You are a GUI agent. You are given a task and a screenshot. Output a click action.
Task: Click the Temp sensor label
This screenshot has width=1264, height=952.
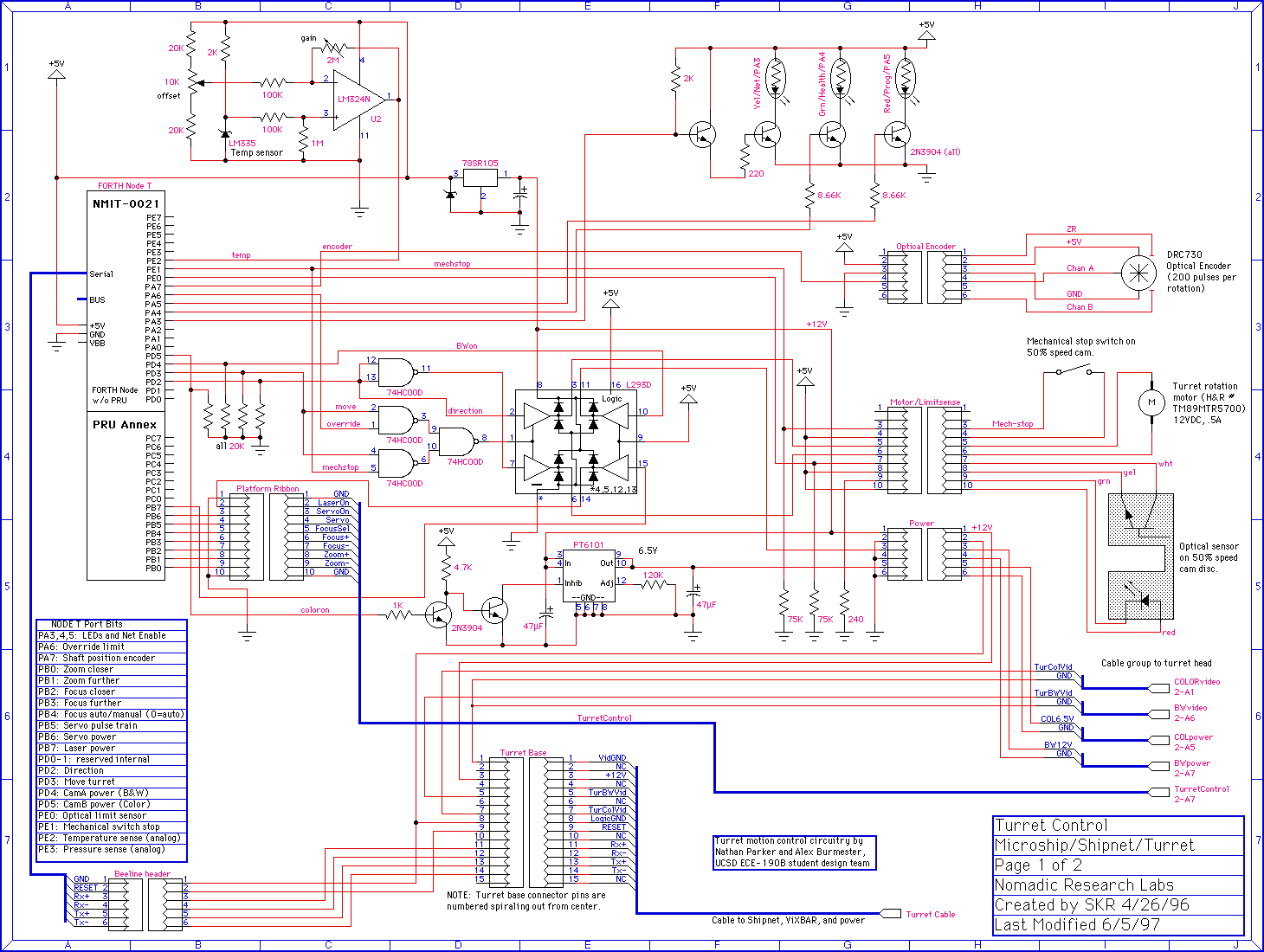pyautogui.click(x=256, y=152)
